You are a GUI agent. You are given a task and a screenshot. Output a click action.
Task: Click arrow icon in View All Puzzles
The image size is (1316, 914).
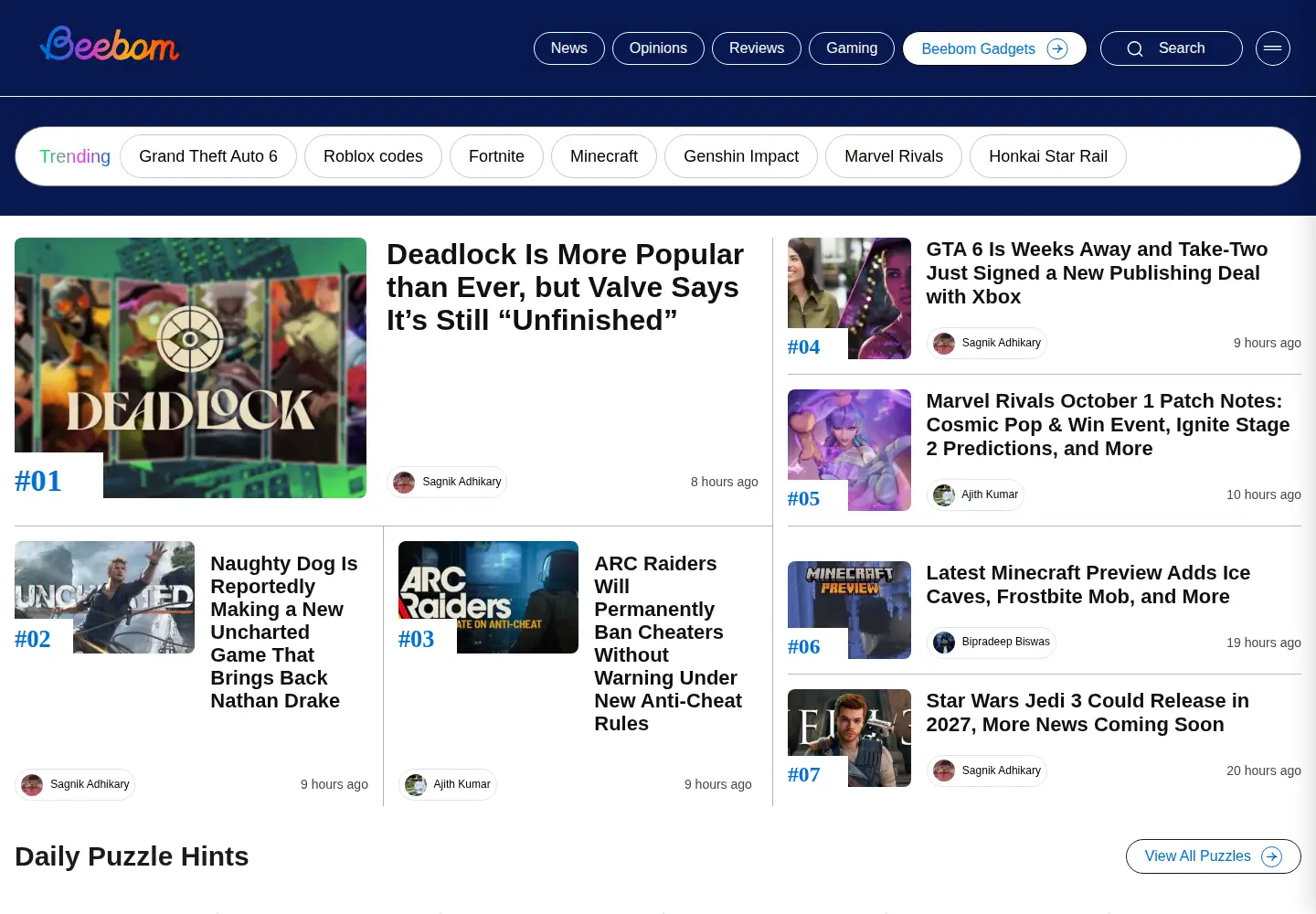1271,856
